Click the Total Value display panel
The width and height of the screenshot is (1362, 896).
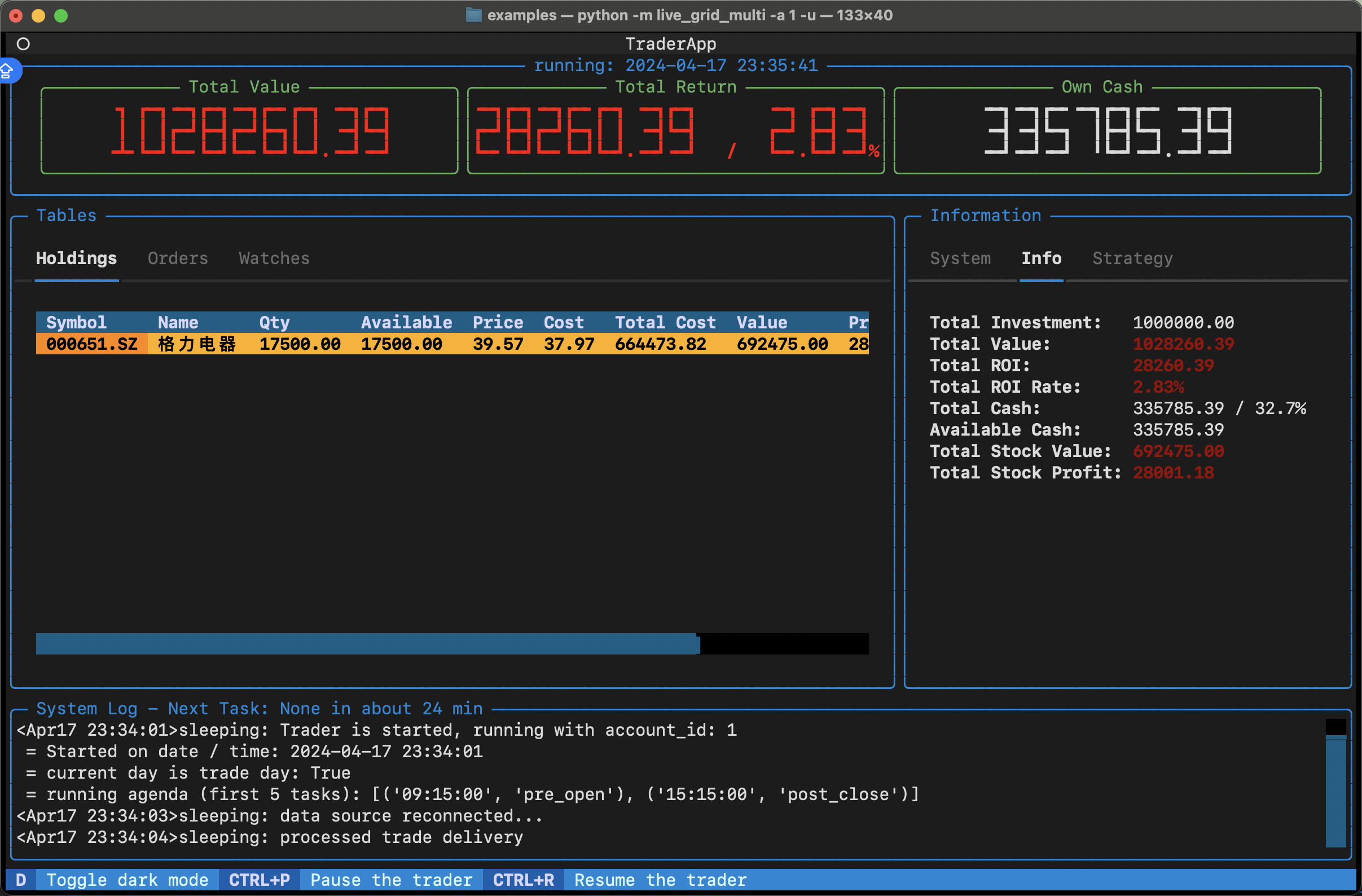[245, 129]
